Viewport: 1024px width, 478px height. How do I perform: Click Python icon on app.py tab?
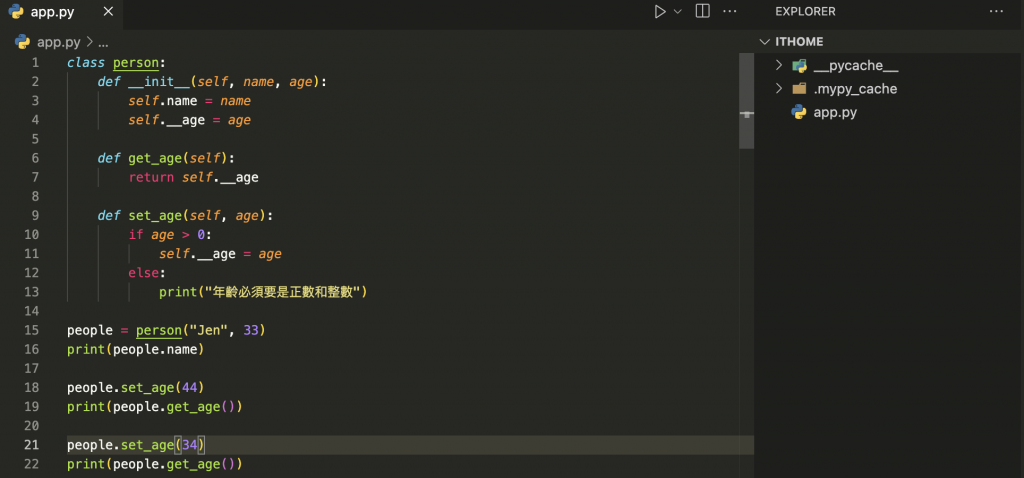point(16,12)
